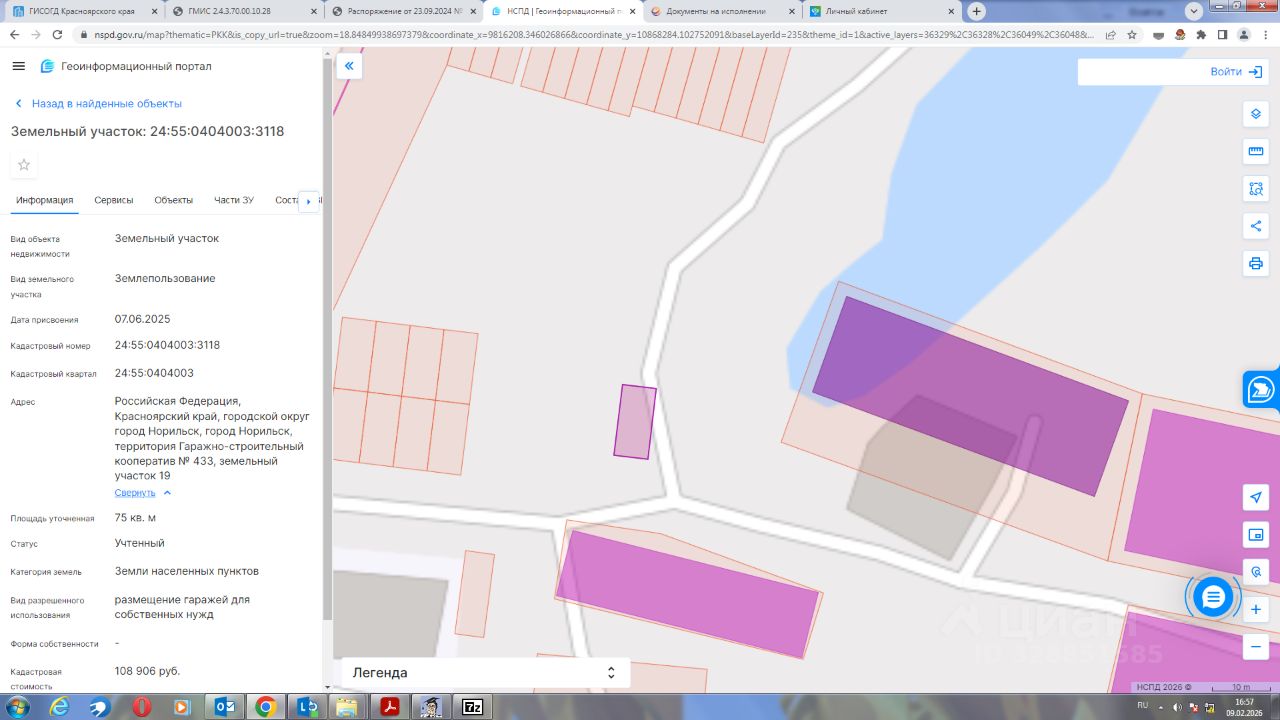Open 7-Zip from the taskbar
The height and width of the screenshot is (720, 1280).
tap(473, 707)
